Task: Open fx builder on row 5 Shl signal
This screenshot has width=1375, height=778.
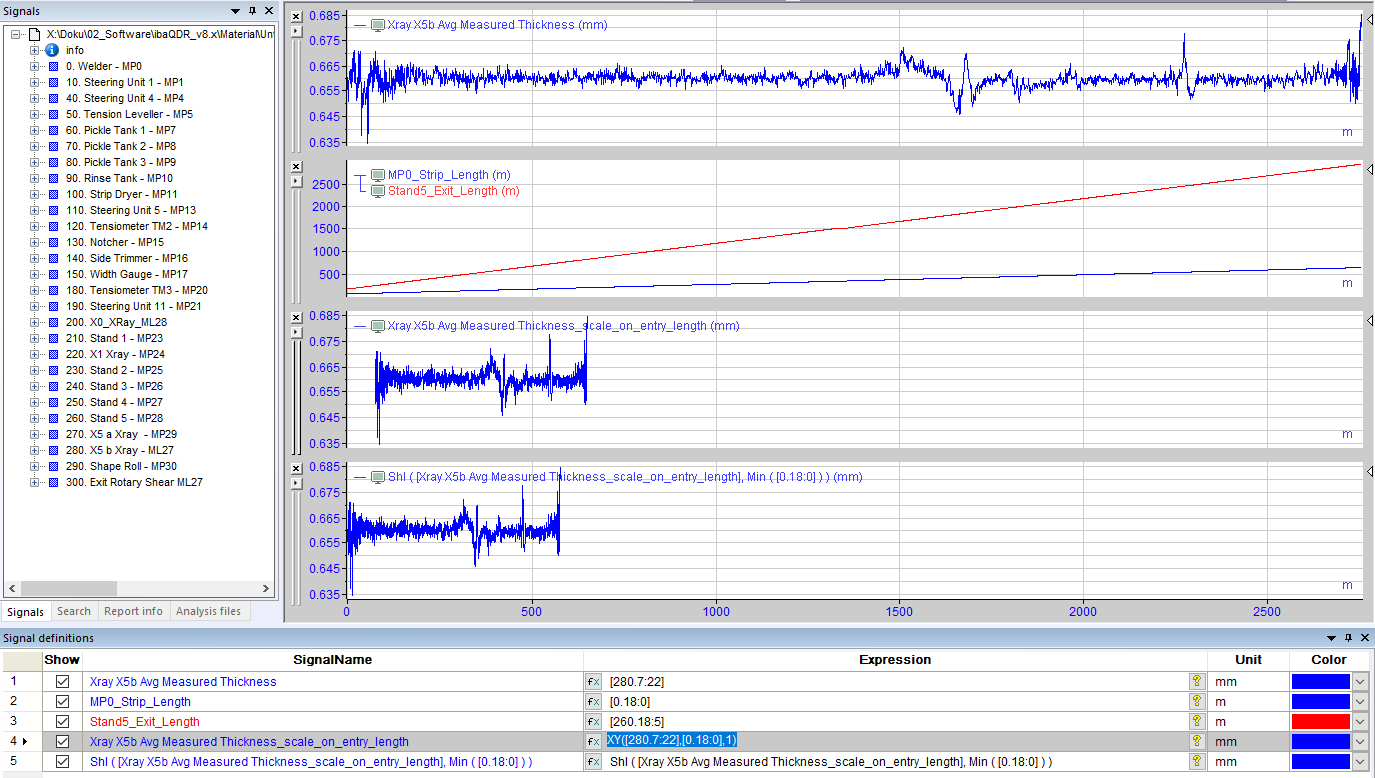Action: point(594,762)
